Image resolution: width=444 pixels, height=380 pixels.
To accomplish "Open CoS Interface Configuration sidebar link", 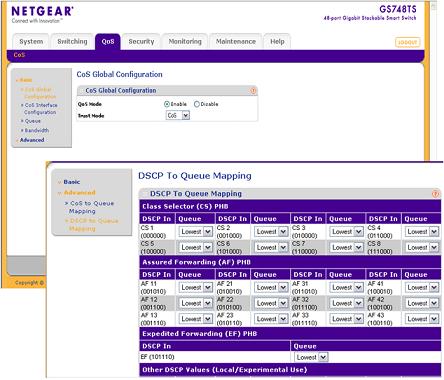I will click(x=40, y=109).
